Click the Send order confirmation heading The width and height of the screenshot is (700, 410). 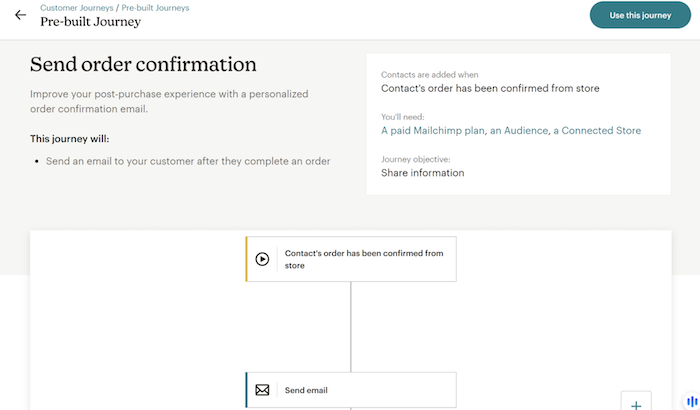[143, 65]
